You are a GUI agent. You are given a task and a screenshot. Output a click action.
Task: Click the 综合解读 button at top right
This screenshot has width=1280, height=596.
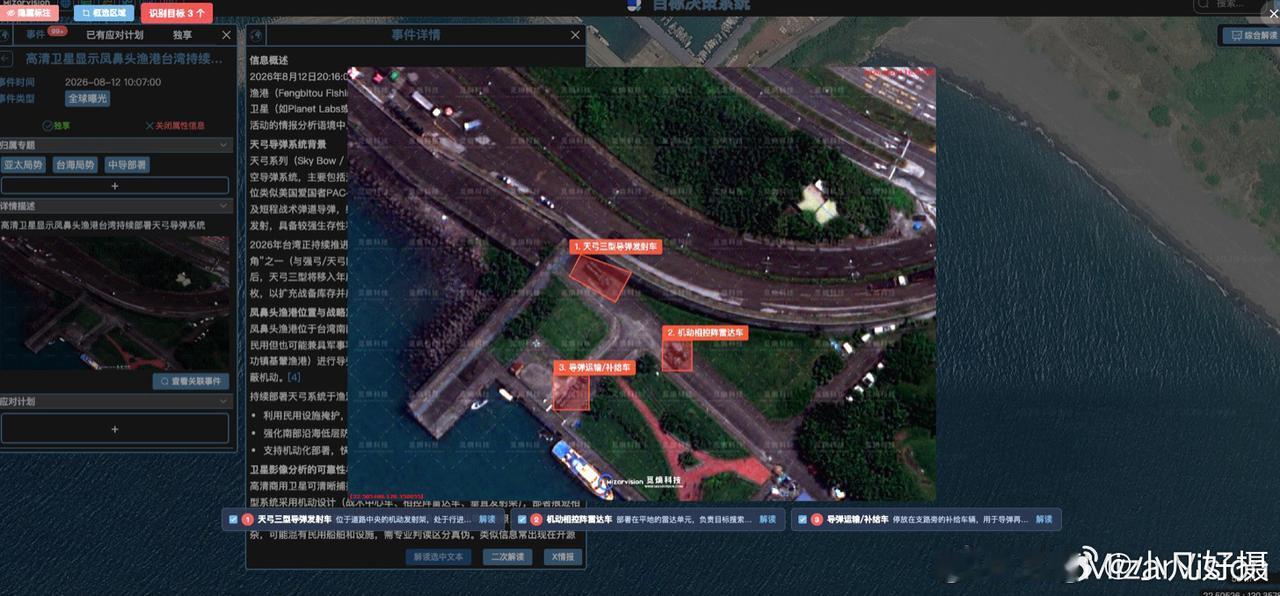click(1250, 35)
